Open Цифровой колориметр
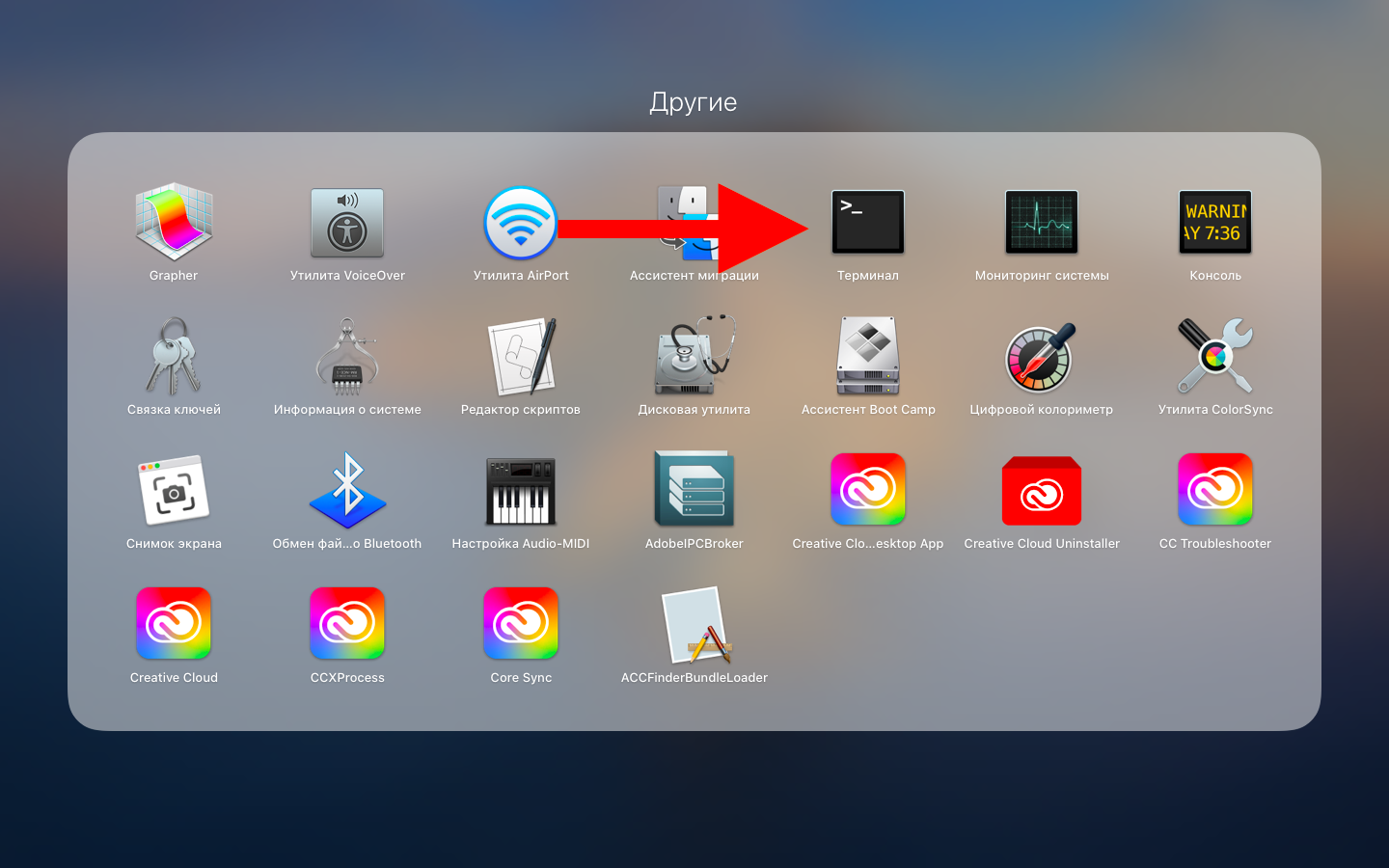1389x868 pixels. (1042, 356)
